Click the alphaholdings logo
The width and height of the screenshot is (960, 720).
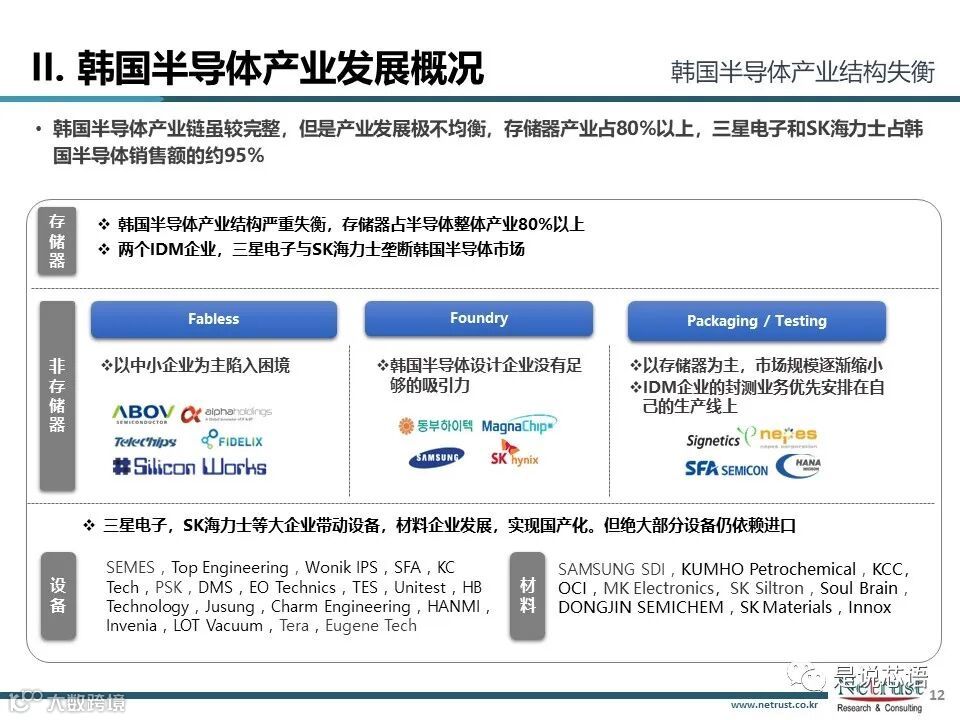click(x=227, y=414)
